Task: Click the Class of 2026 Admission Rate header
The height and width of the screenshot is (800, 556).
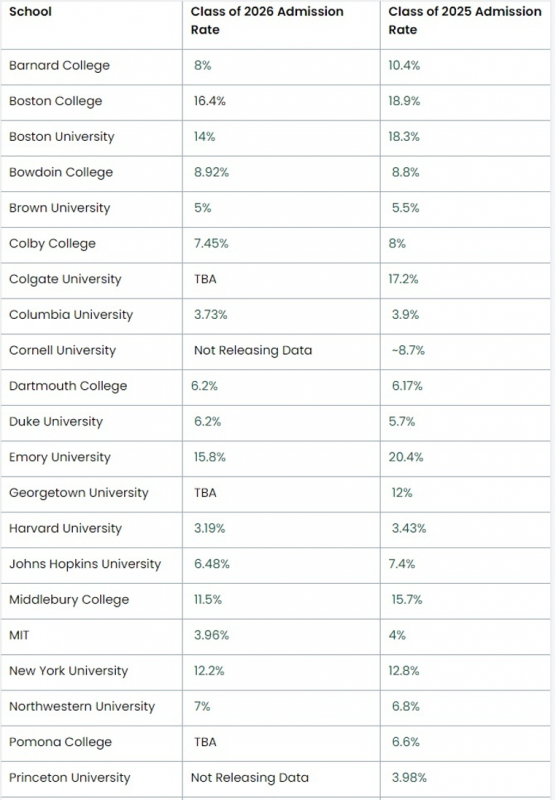Action: point(267,20)
